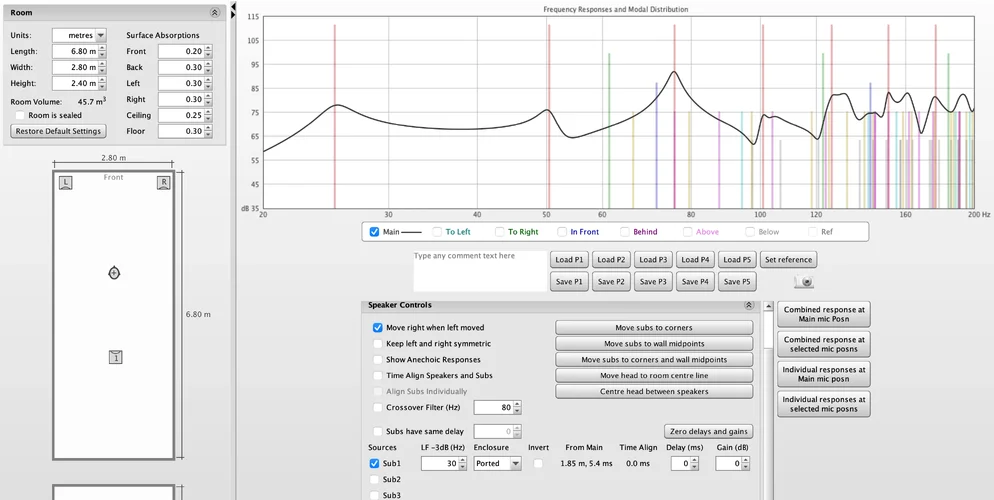Increase the Crossover Filter frequency stepper
The image size is (994, 500).
coord(517,404)
